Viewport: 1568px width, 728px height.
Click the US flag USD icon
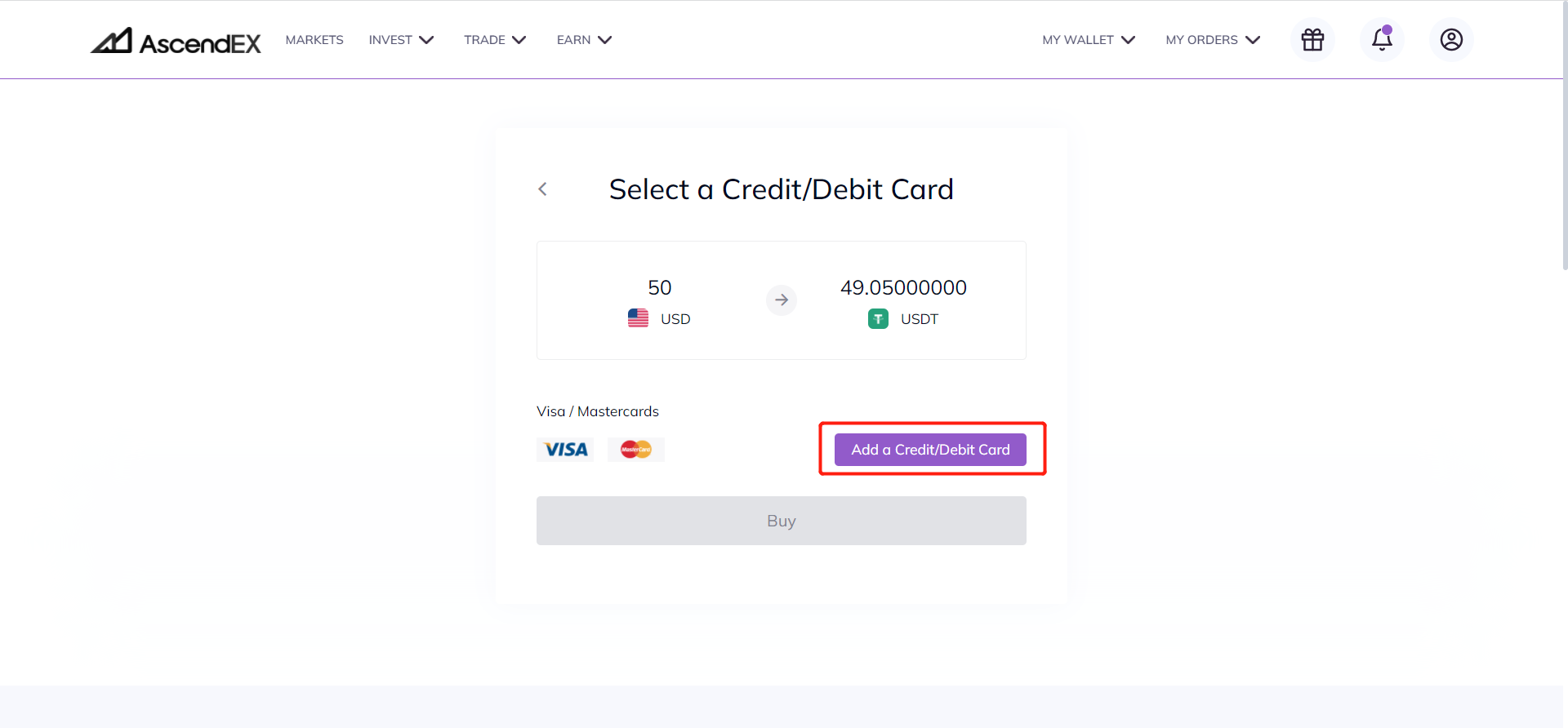tap(638, 318)
